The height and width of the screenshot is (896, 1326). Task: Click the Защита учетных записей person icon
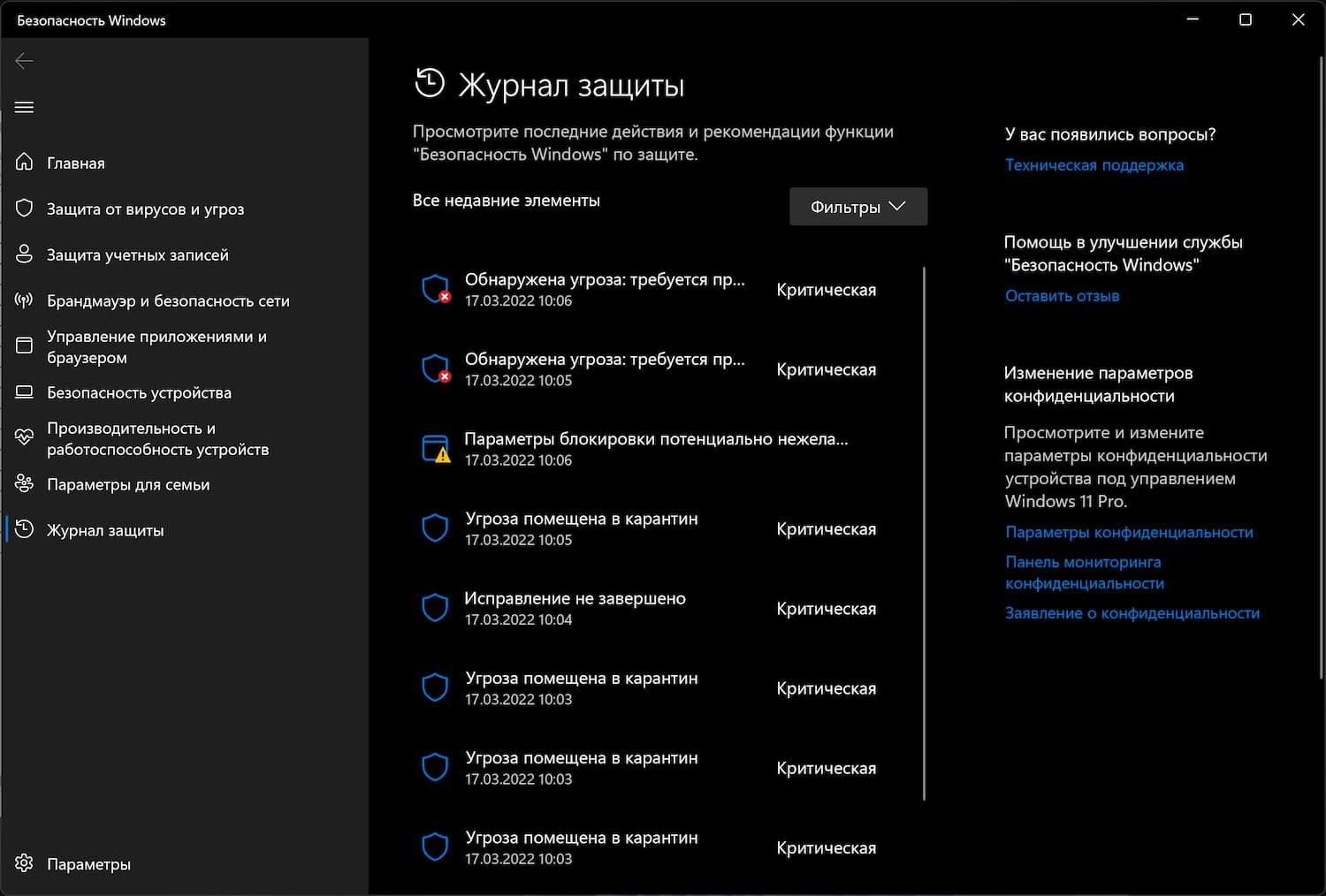[25, 254]
